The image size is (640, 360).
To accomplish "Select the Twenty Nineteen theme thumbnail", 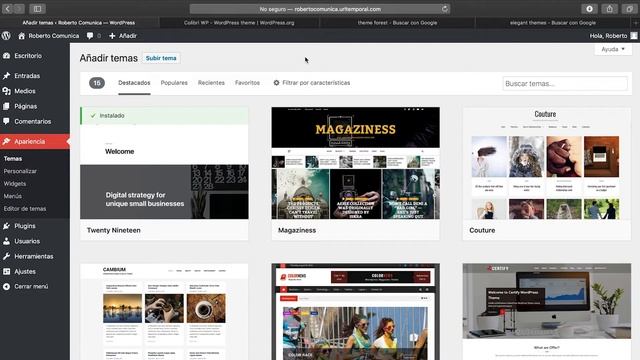I will point(164,163).
